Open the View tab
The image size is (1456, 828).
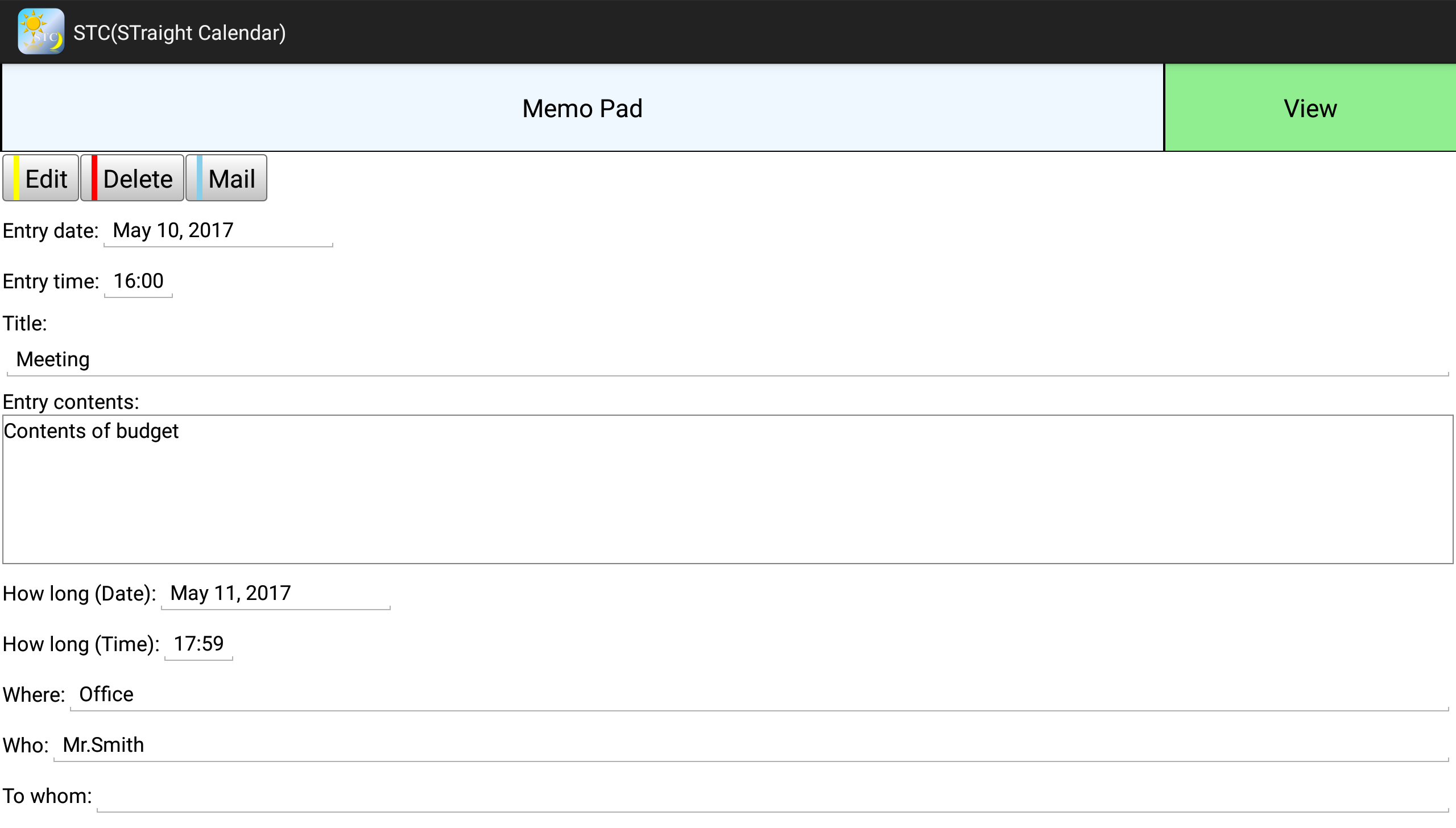[1310, 108]
